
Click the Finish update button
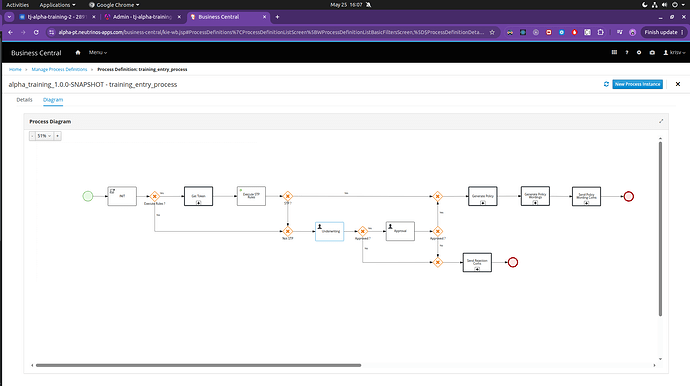[x=664, y=32]
